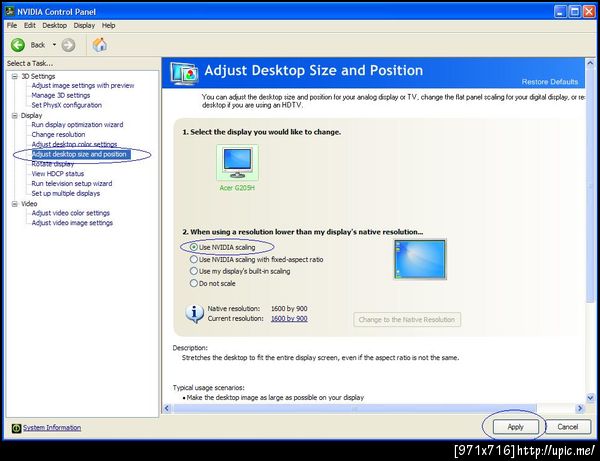Viewport: 600px width, 461px height.
Task: Select Use NVIDIA scaling radio button
Action: (194, 247)
